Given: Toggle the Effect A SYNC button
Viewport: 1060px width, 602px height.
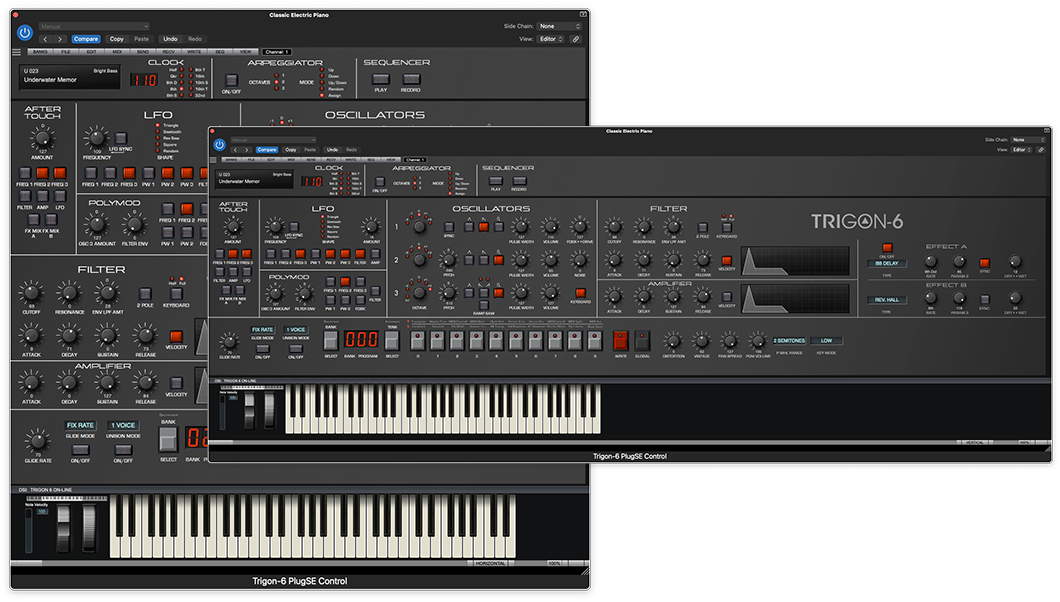Looking at the screenshot, I should point(984,262).
